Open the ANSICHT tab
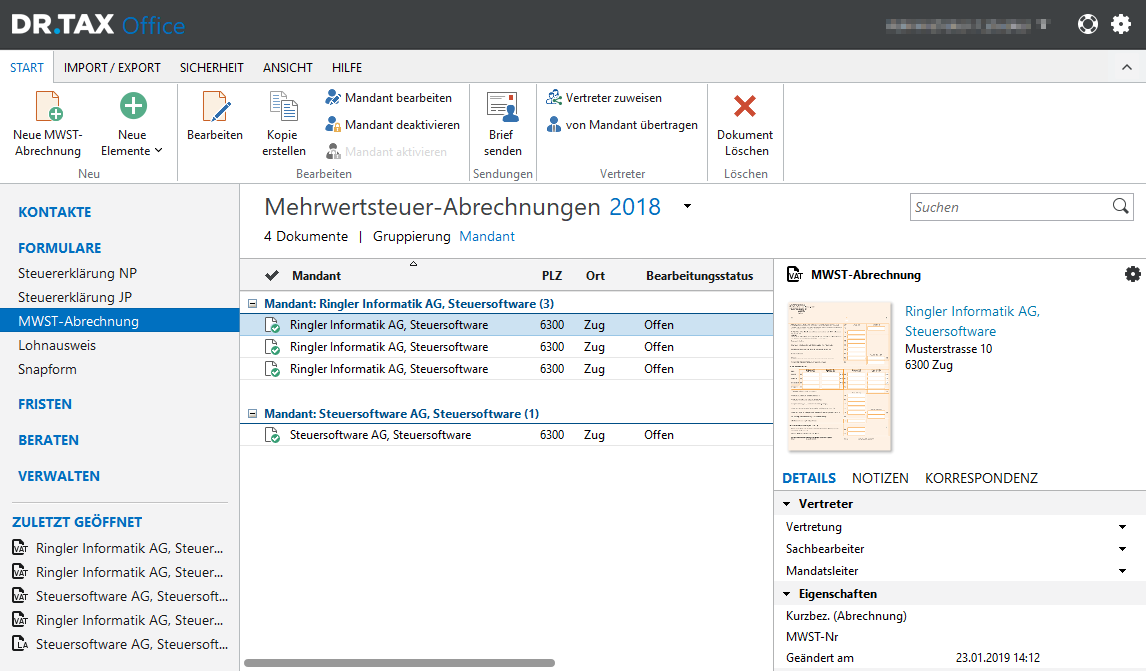The width and height of the screenshot is (1146, 671). (x=288, y=67)
